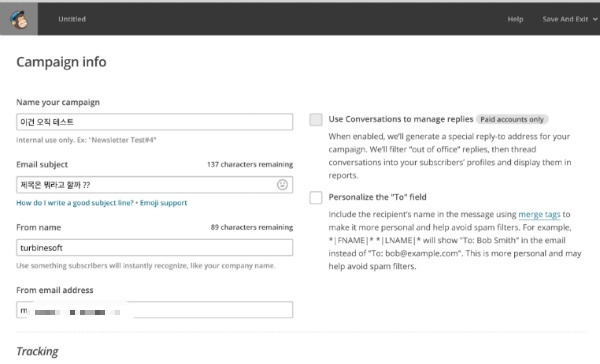600x364 pixels.
Task: Focus the Name your campaign input field
Action: click(x=155, y=122)
